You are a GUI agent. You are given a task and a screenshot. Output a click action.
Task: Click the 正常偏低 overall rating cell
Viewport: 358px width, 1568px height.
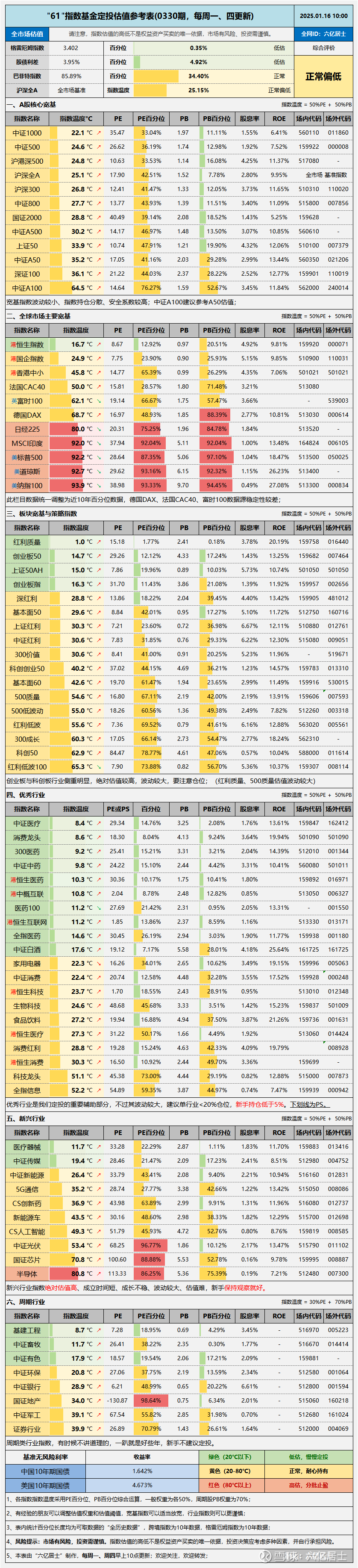point(323,77)
